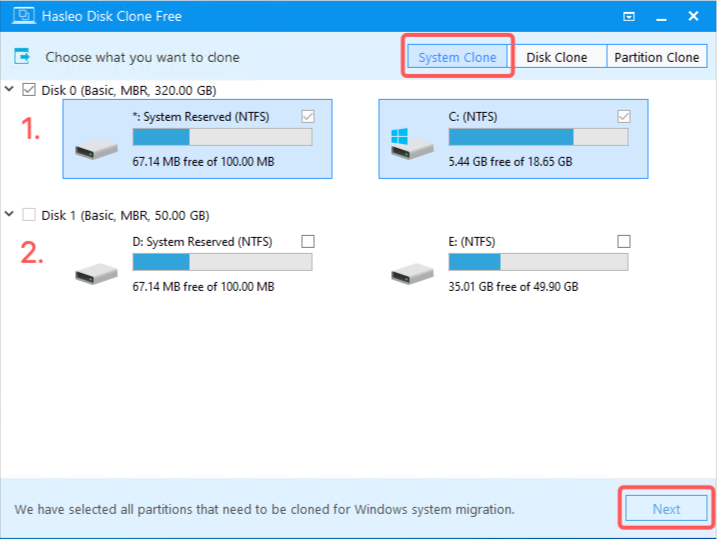Click the 'D: System Reserved (NTFS)' label

pyautogui.click(x=202, y=241)
